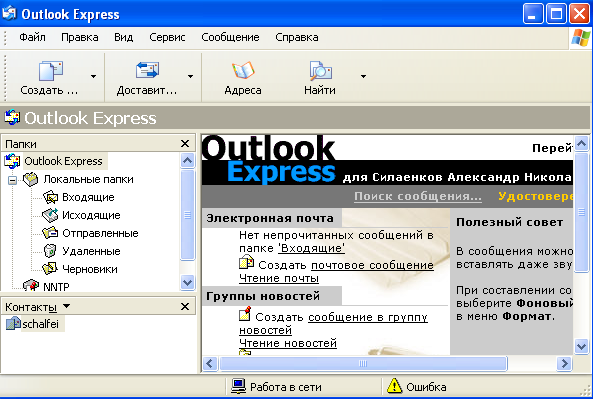Select the Черновики folder label
The height and width of the screenshot is (399, 593).
click(x=90, y=269)
